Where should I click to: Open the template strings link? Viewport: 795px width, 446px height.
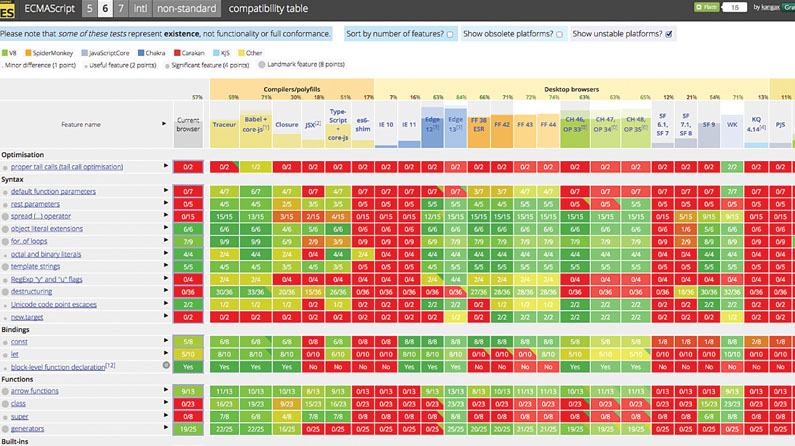pyautogui.click(x=35, y=267)
